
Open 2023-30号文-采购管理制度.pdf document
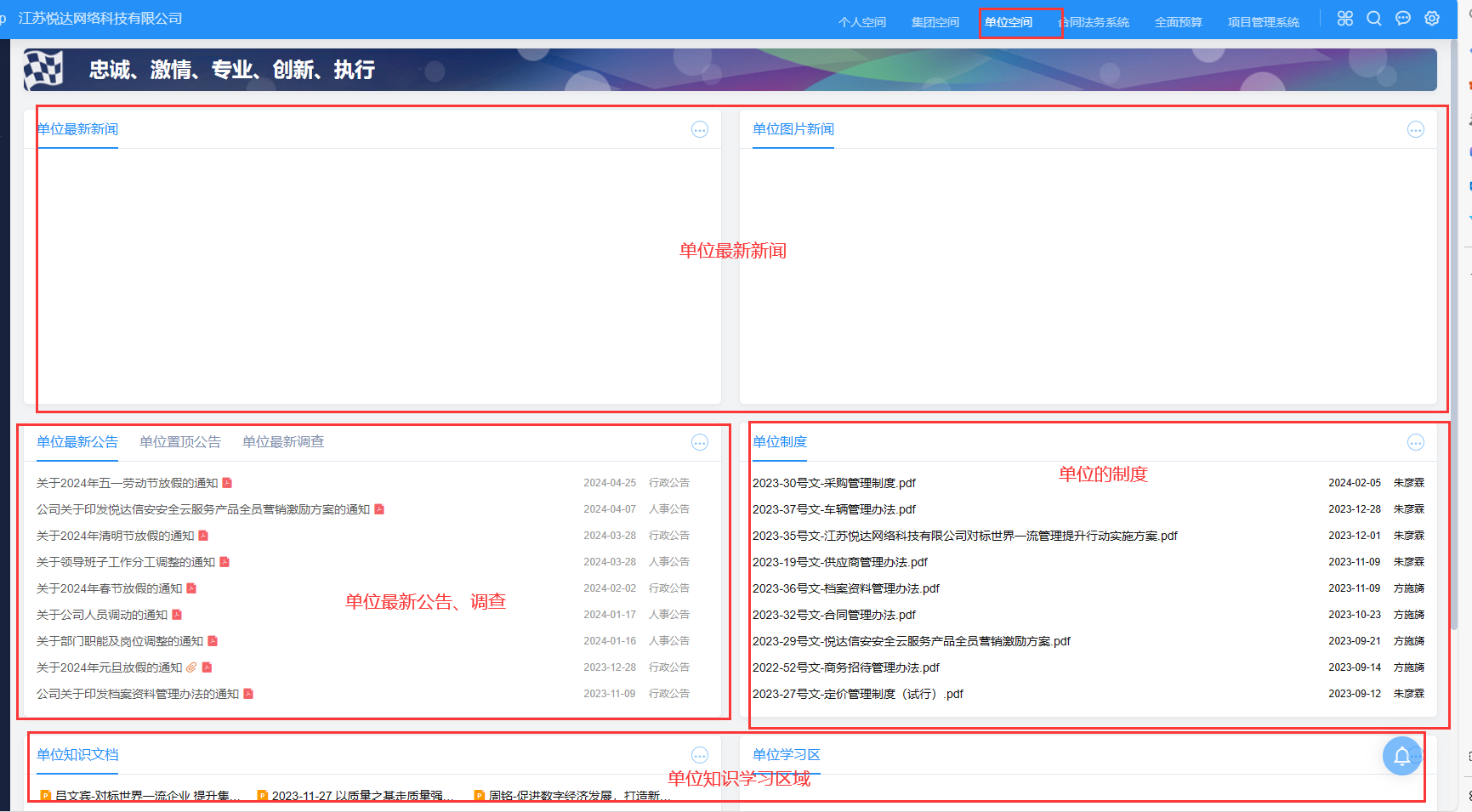tap(833, 483)
